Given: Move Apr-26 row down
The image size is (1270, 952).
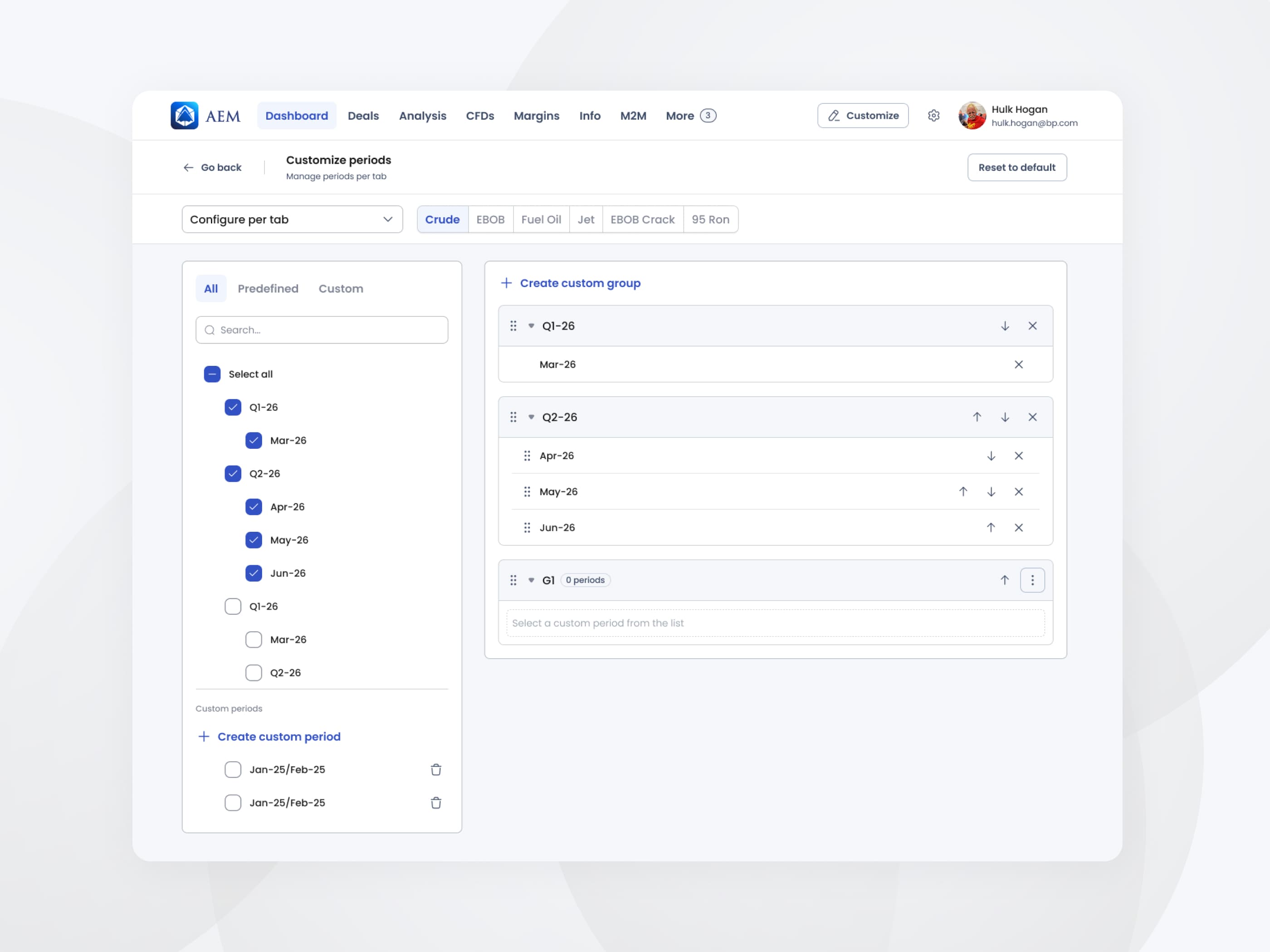Looking at the screenshot, I should point(991,456).
